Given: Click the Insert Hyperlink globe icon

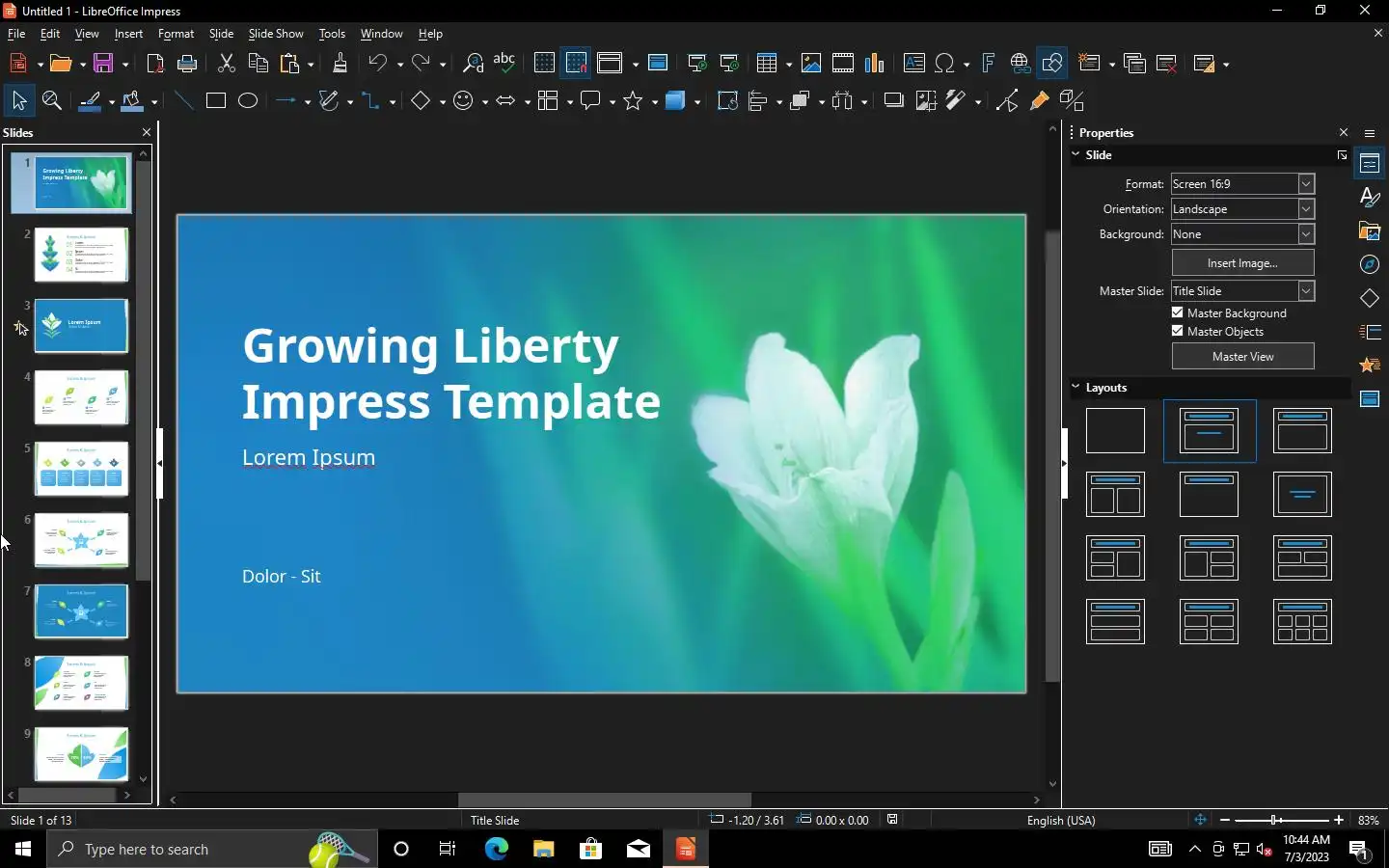Looking at the screenshot, I should [1021, 64].
